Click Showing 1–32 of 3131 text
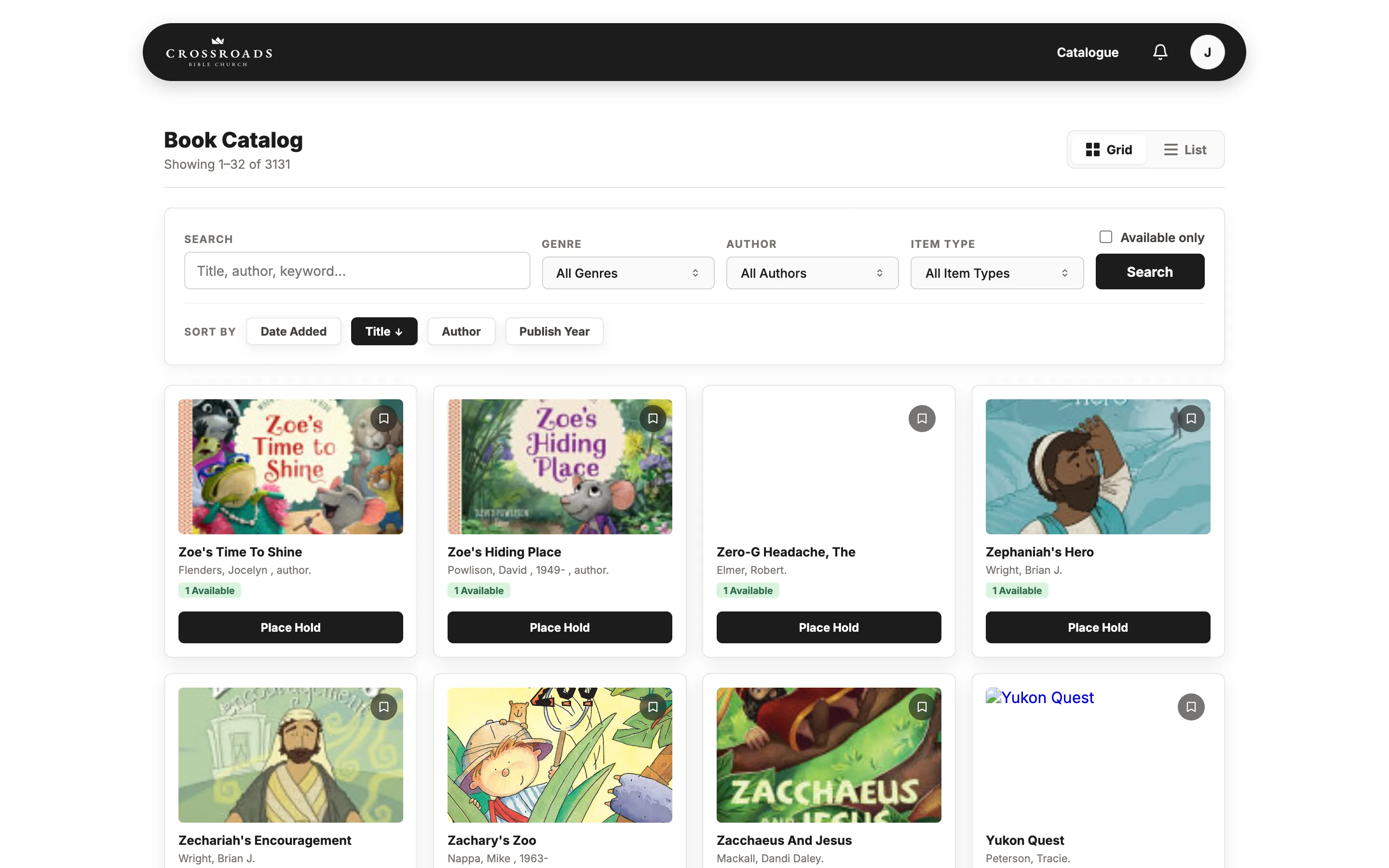The image size is (1389, 868). [x=227, y=164]
